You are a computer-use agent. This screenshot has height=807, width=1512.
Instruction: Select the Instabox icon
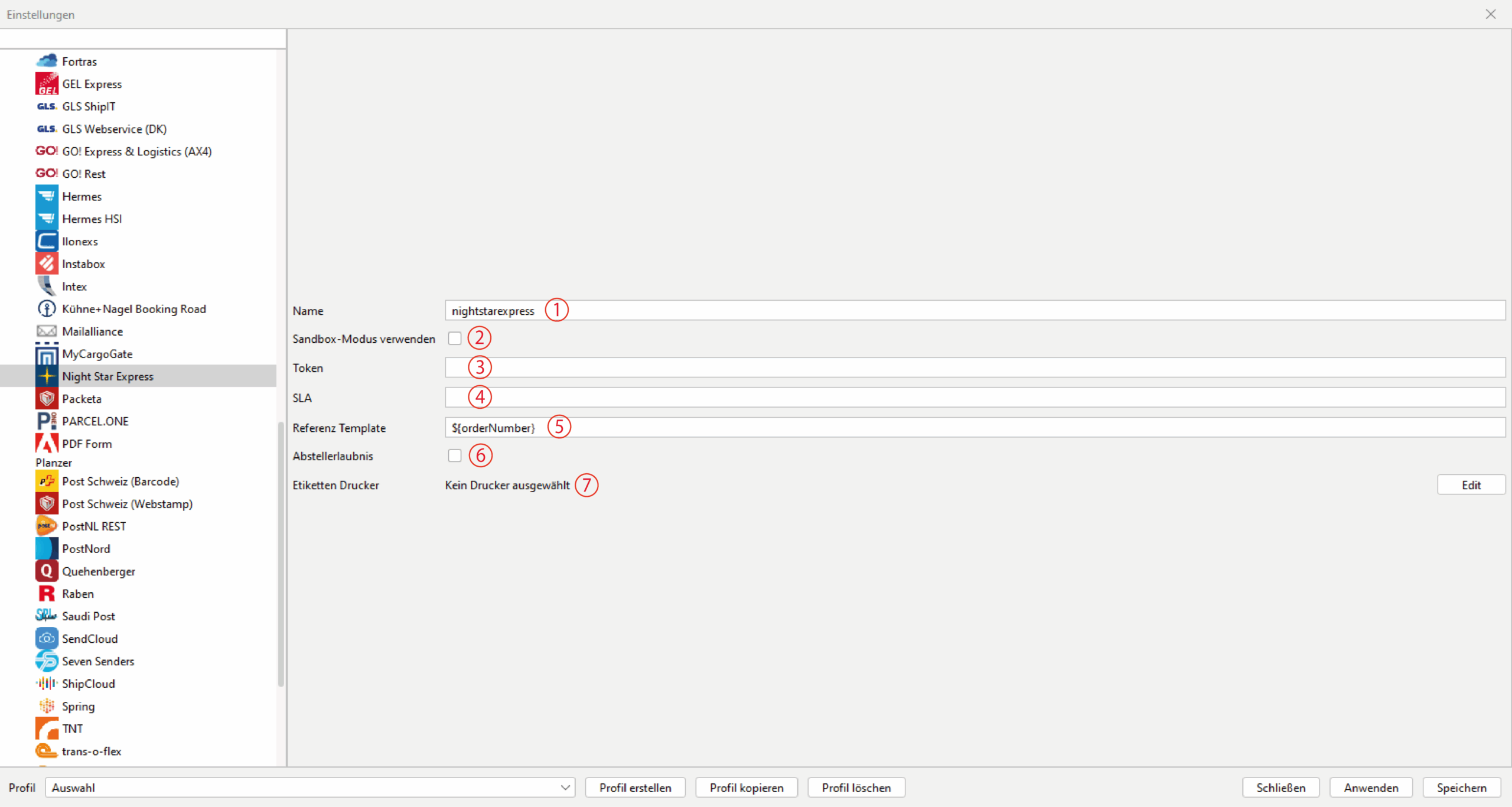click(x=47, y=263)
